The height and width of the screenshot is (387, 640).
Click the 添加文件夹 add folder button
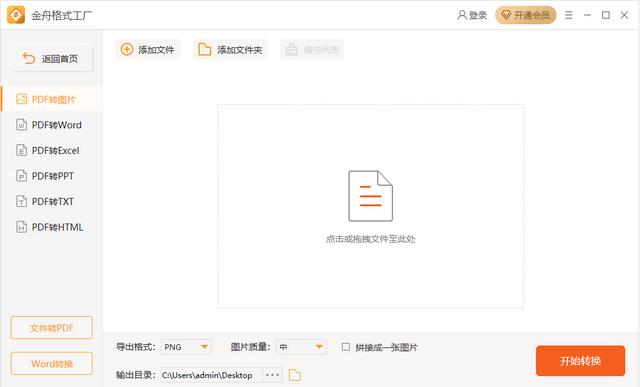230,49
